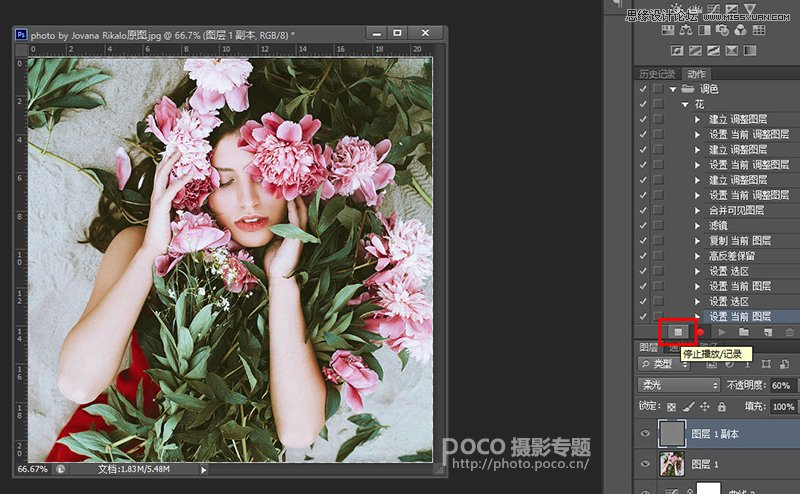This screenshot has width=800, height=494.
Task: Delete the selected action step
Action: point(790,332)
